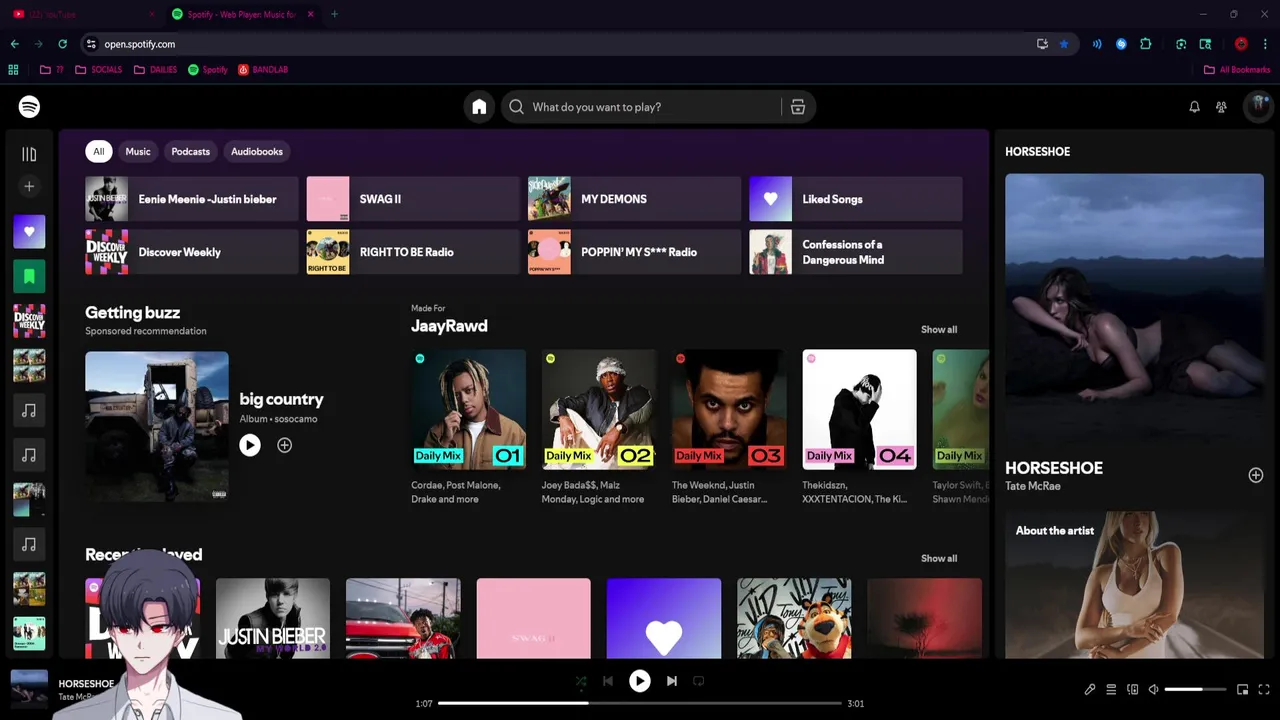Seek on the song progress bar
Screen dimensions: 1280x720
click(x=640, y=703)
